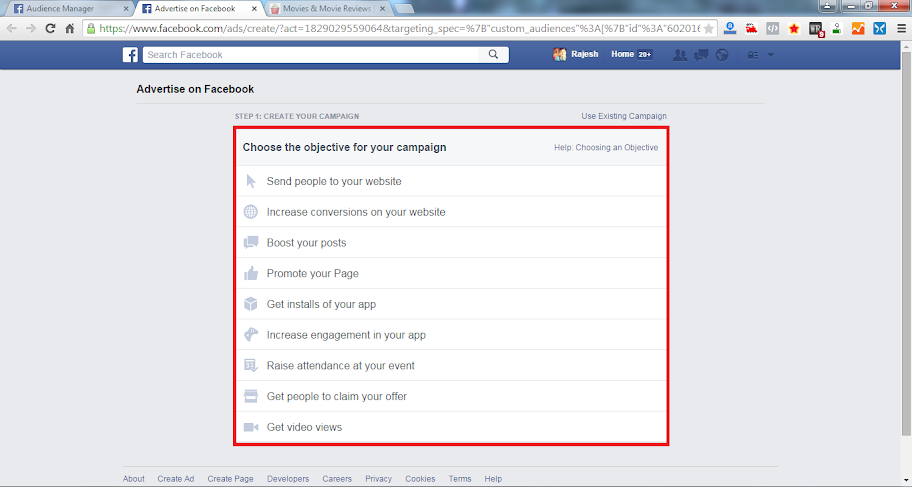Open the Privacy footer link
The width and height of the screenshot is (912, 487).
[x=379, y=479]
